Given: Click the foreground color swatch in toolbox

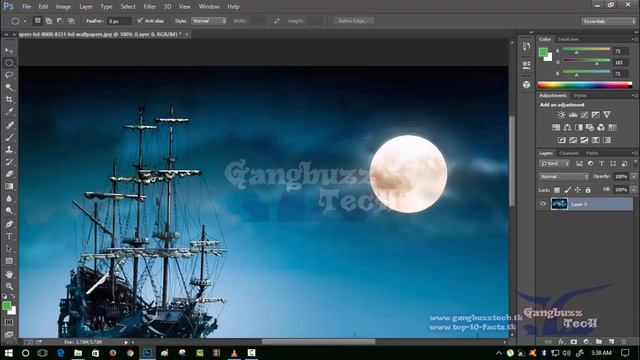Looking at the screenshot, I should click(x=7, y=306).
